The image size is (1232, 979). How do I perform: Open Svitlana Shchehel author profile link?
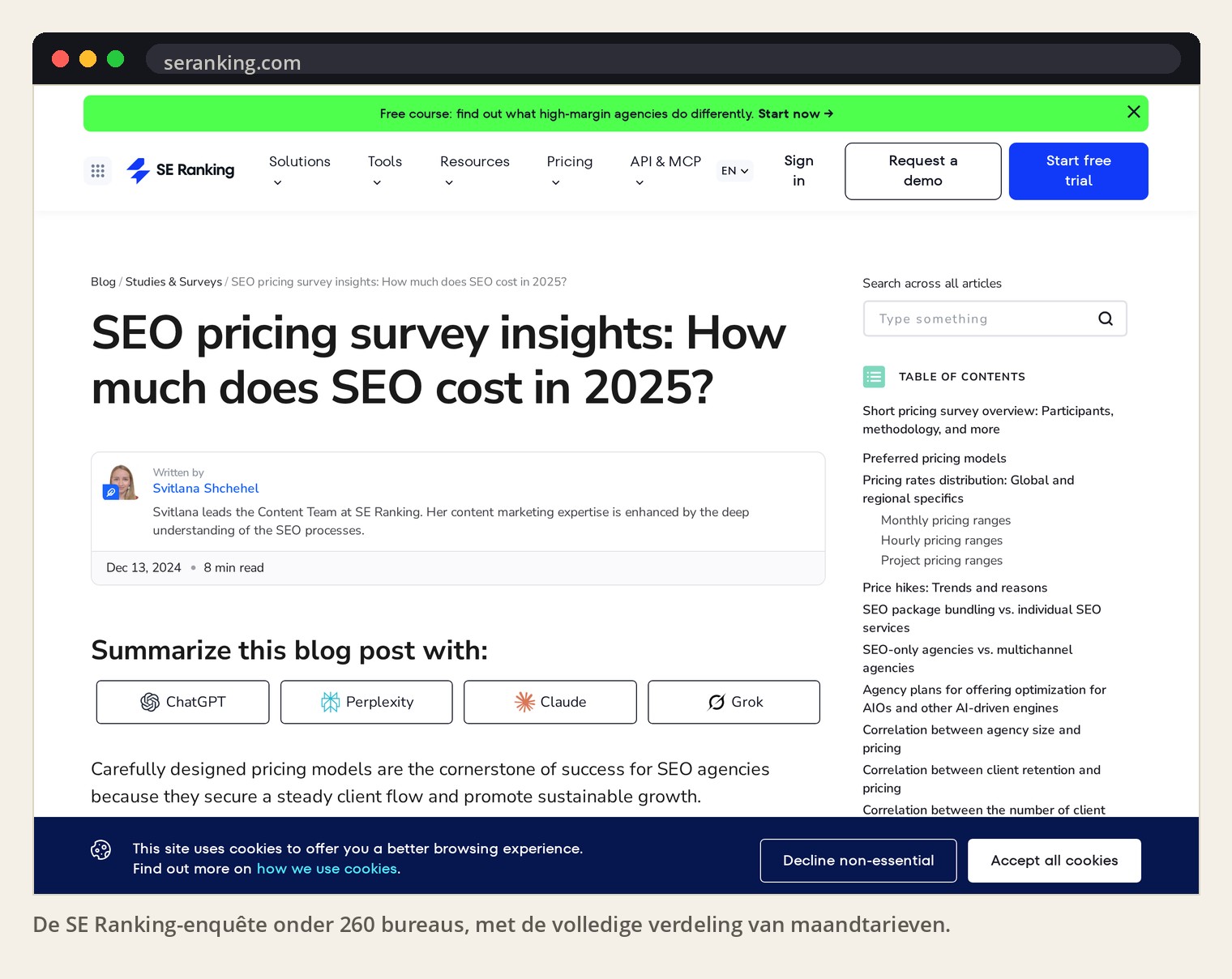[206, 489]
